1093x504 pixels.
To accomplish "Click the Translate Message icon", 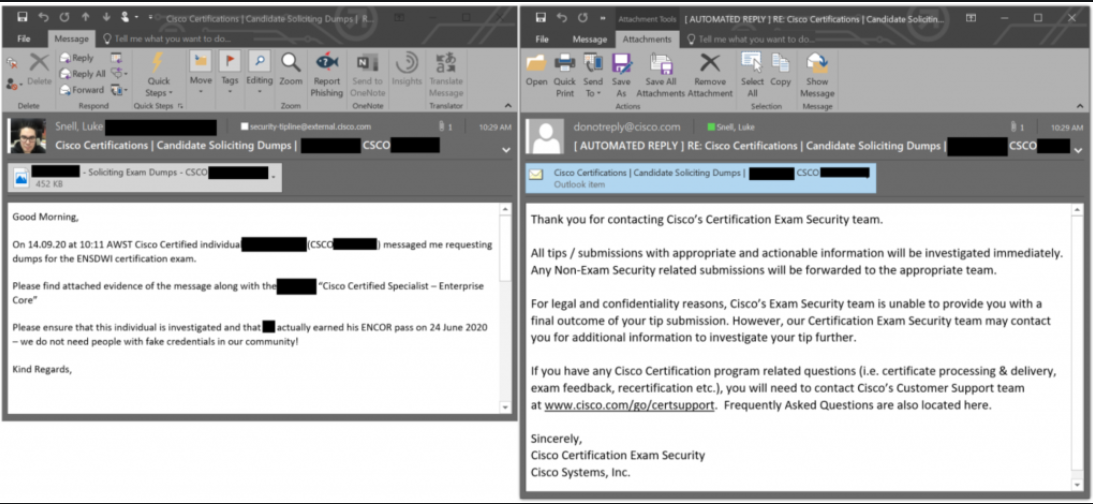I will 446,70.
